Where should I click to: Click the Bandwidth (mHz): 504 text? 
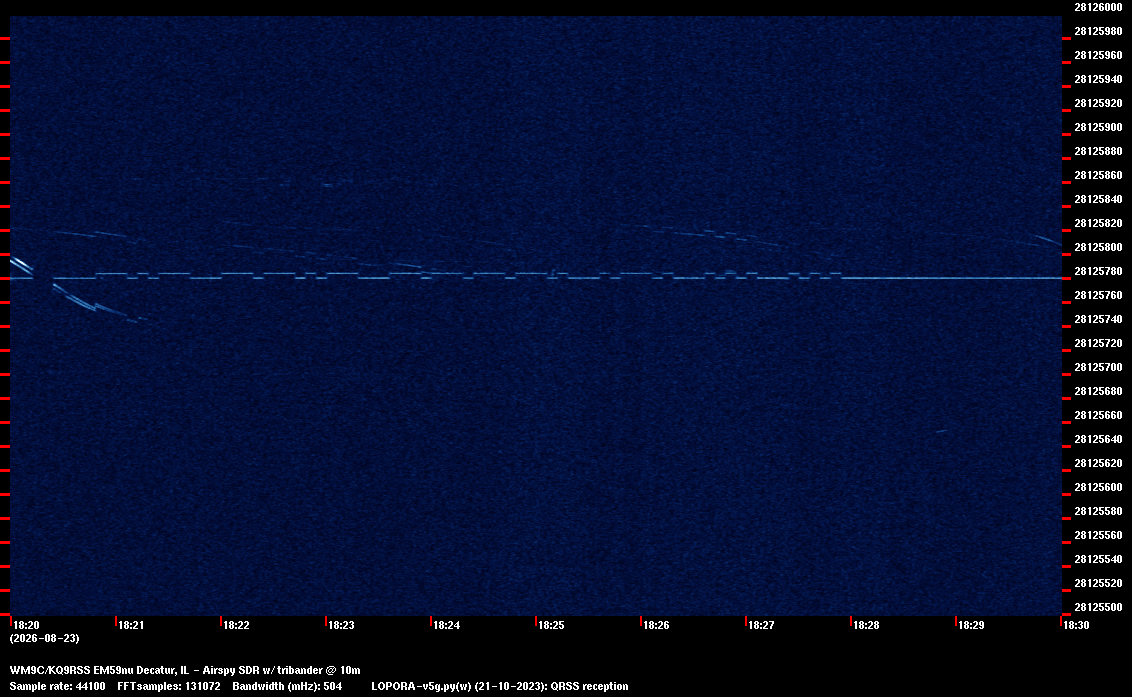click(x=287, y=686)
